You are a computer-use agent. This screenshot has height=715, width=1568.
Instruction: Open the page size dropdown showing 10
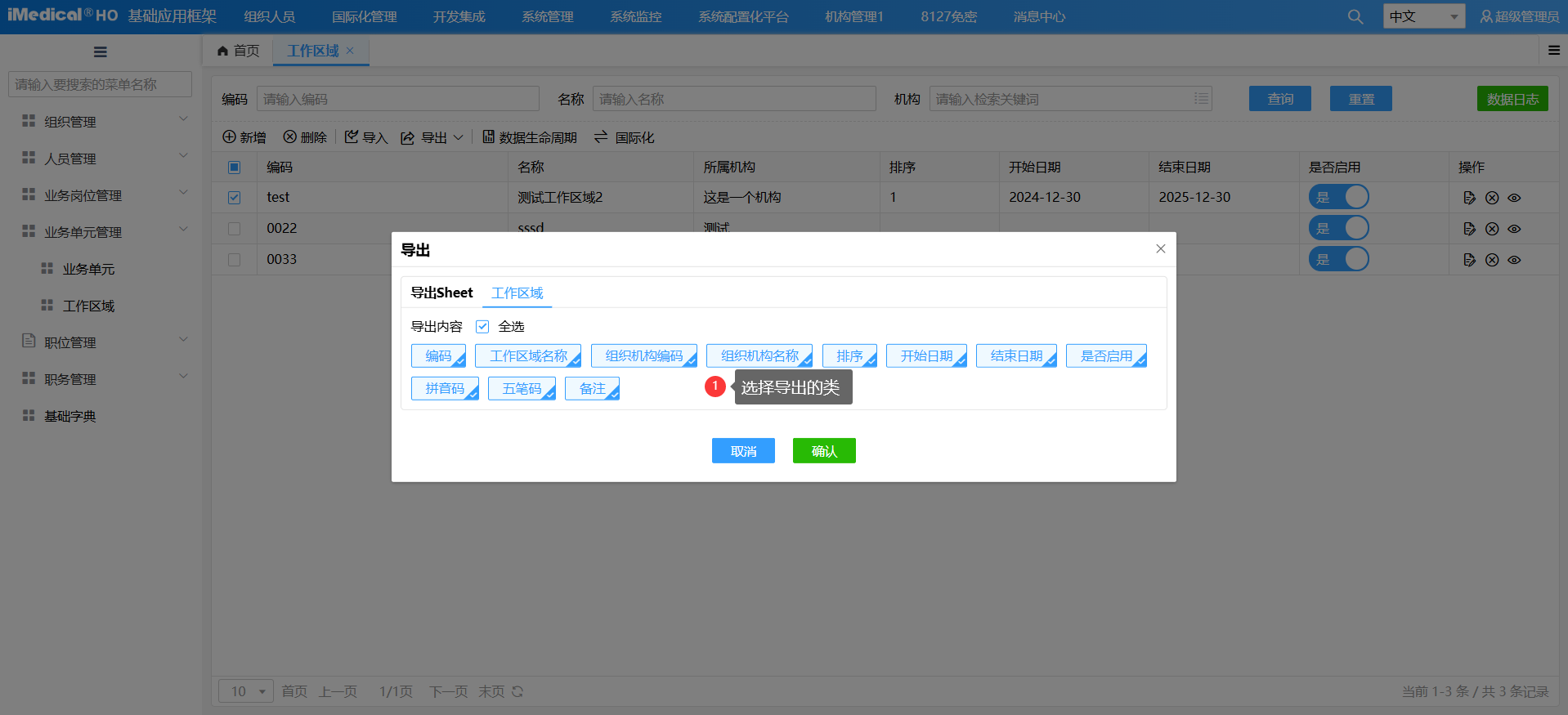pos(246,691)
